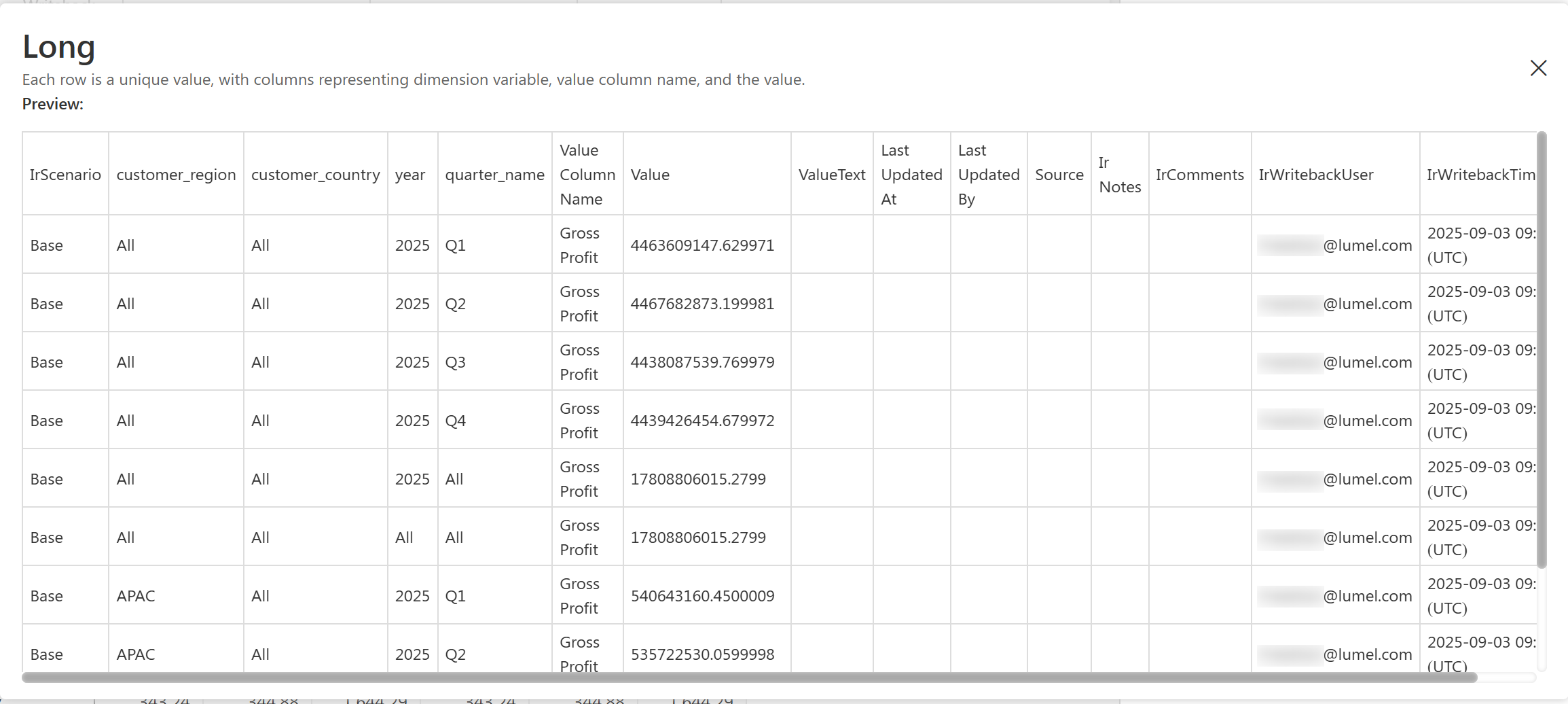This screenshot has width=1568, height=704.
Task: Click the quarter_name column header
Action: click(x=494, y=175)
